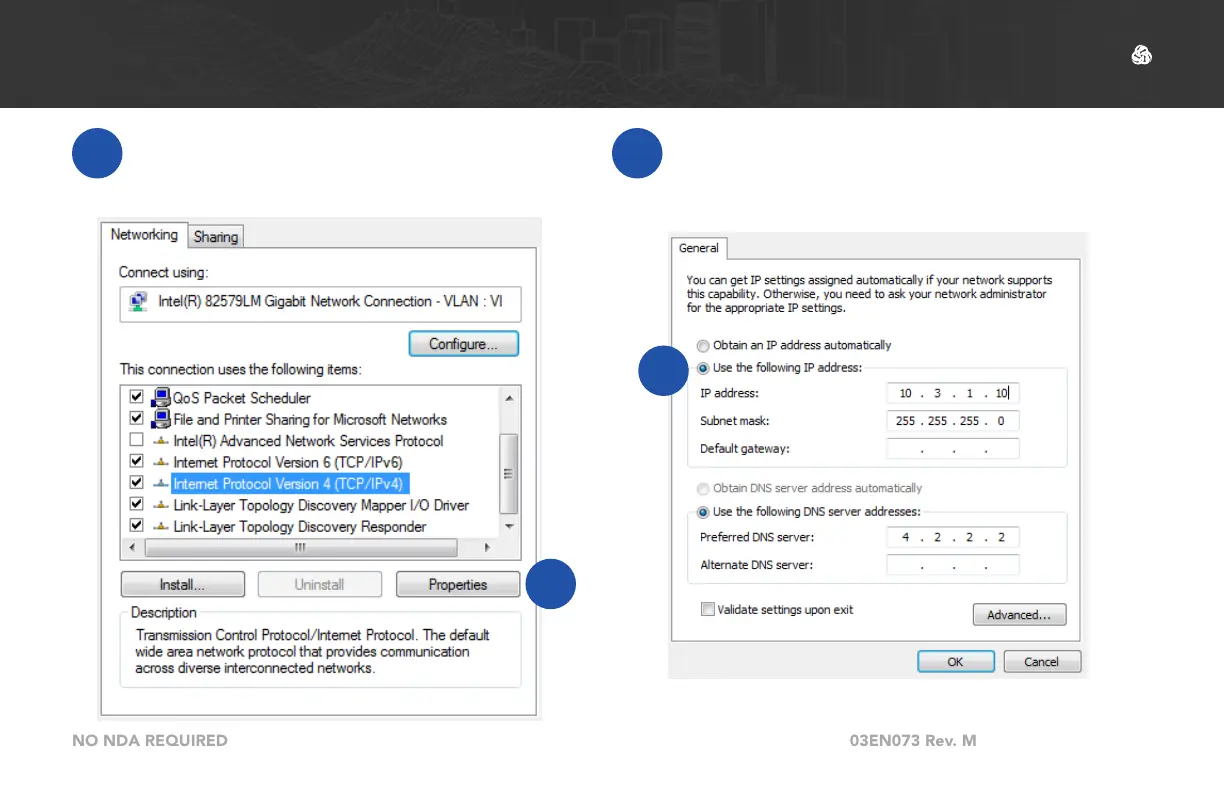The image size is (1224, 792).
Task: Click the Preferred DNS server field
Action: click(953, 537)
